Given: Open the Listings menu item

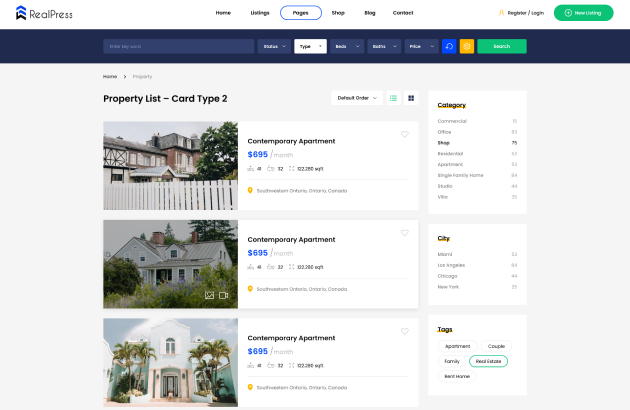Looking at the screenshot, I should click(x=260, y=13).
